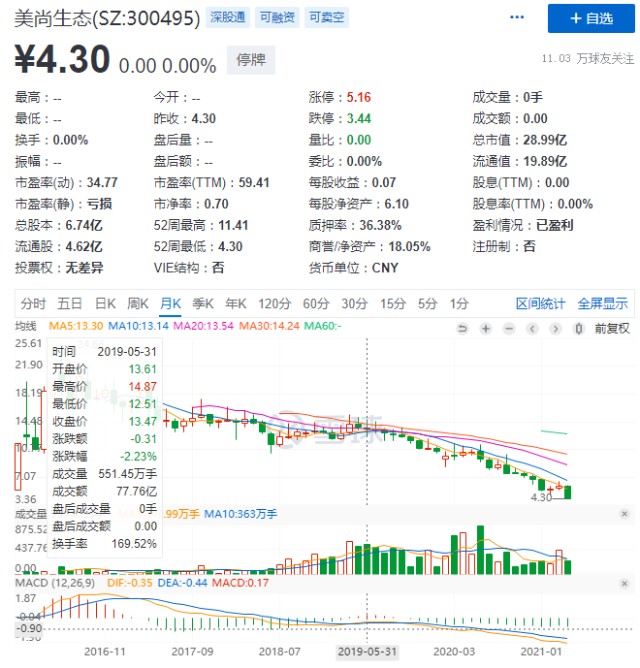The width and height of the screenshot is (640, 668).
Task: Click the 可融资 tag
Action: coord(276,18)
